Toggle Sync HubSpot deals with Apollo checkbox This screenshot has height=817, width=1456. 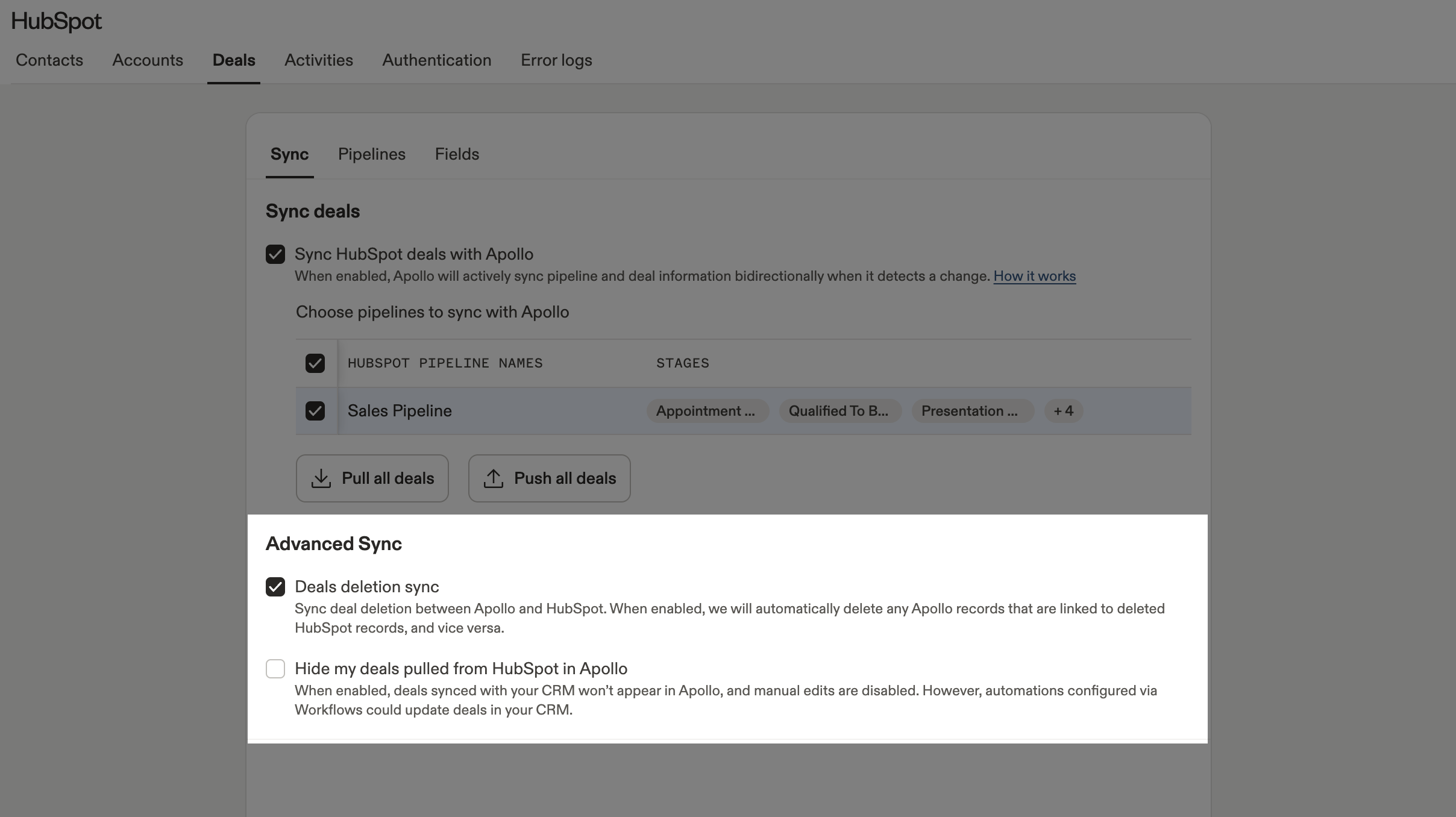(275, 254)
